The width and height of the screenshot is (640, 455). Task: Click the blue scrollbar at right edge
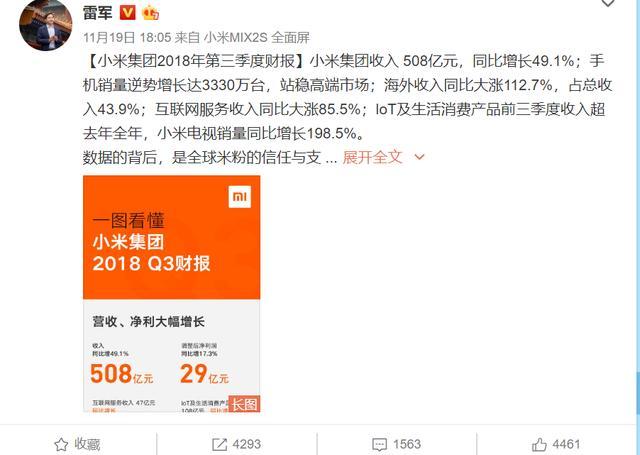tap(638, 393)
